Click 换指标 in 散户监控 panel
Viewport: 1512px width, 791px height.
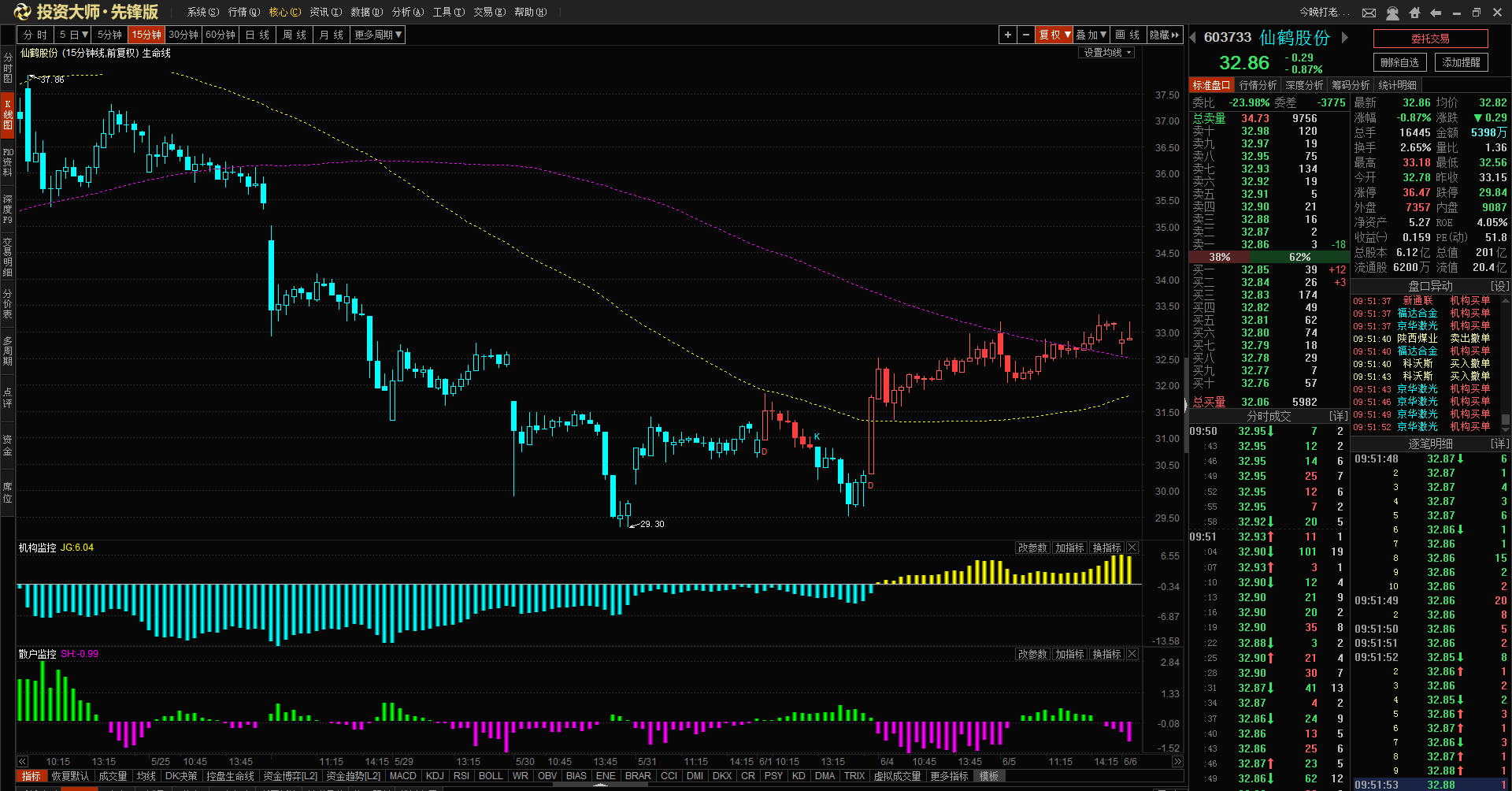1107,654
